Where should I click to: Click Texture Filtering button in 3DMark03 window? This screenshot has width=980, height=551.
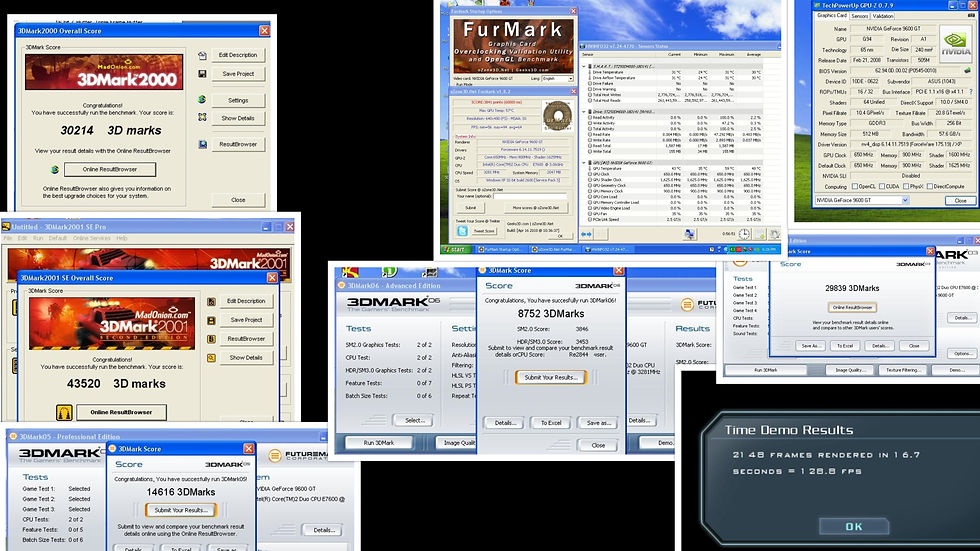[903, 370]
